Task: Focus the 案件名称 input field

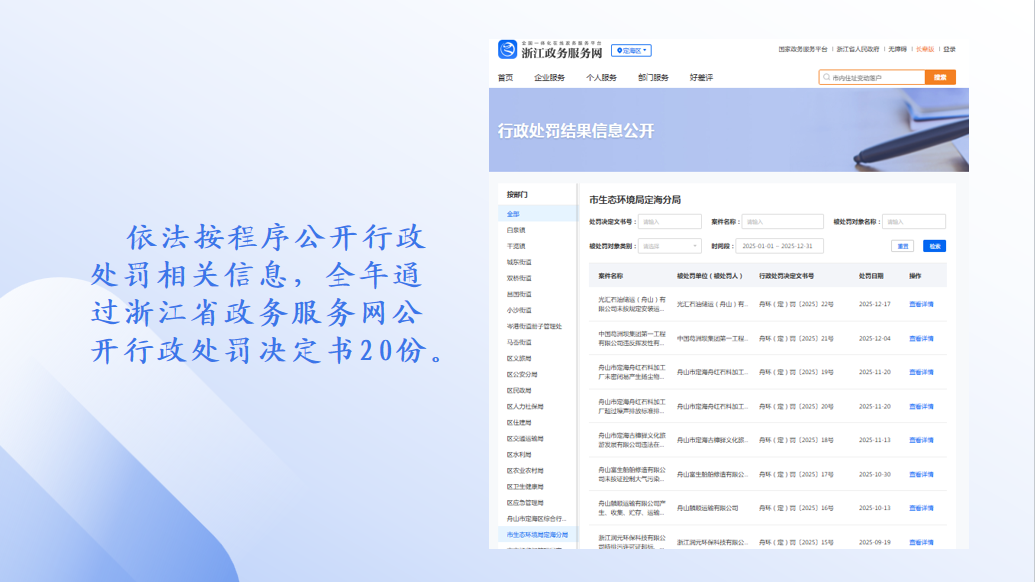Action: coord(782,222)
